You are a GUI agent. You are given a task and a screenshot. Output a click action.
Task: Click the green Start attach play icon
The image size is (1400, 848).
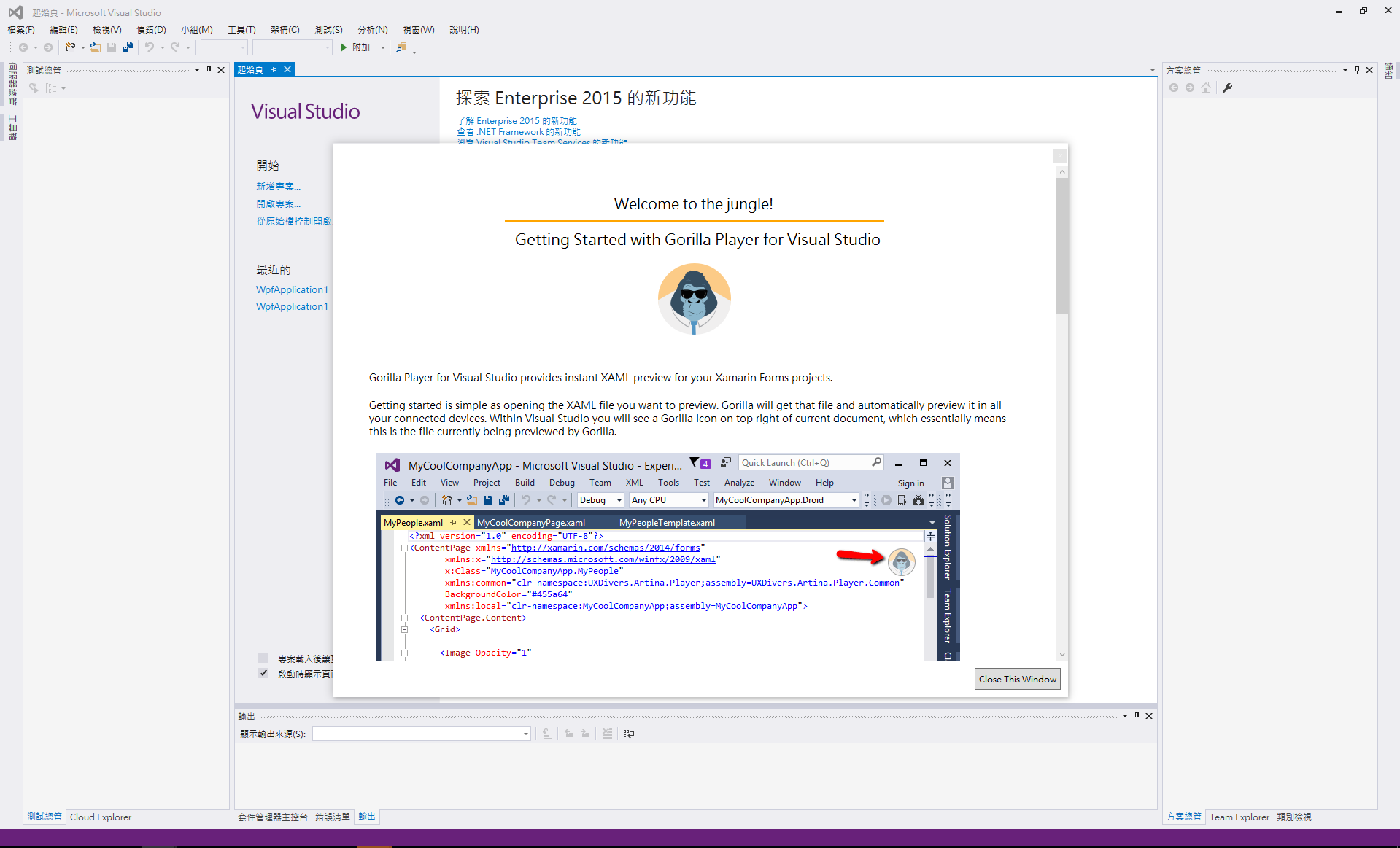click(344, 47)
